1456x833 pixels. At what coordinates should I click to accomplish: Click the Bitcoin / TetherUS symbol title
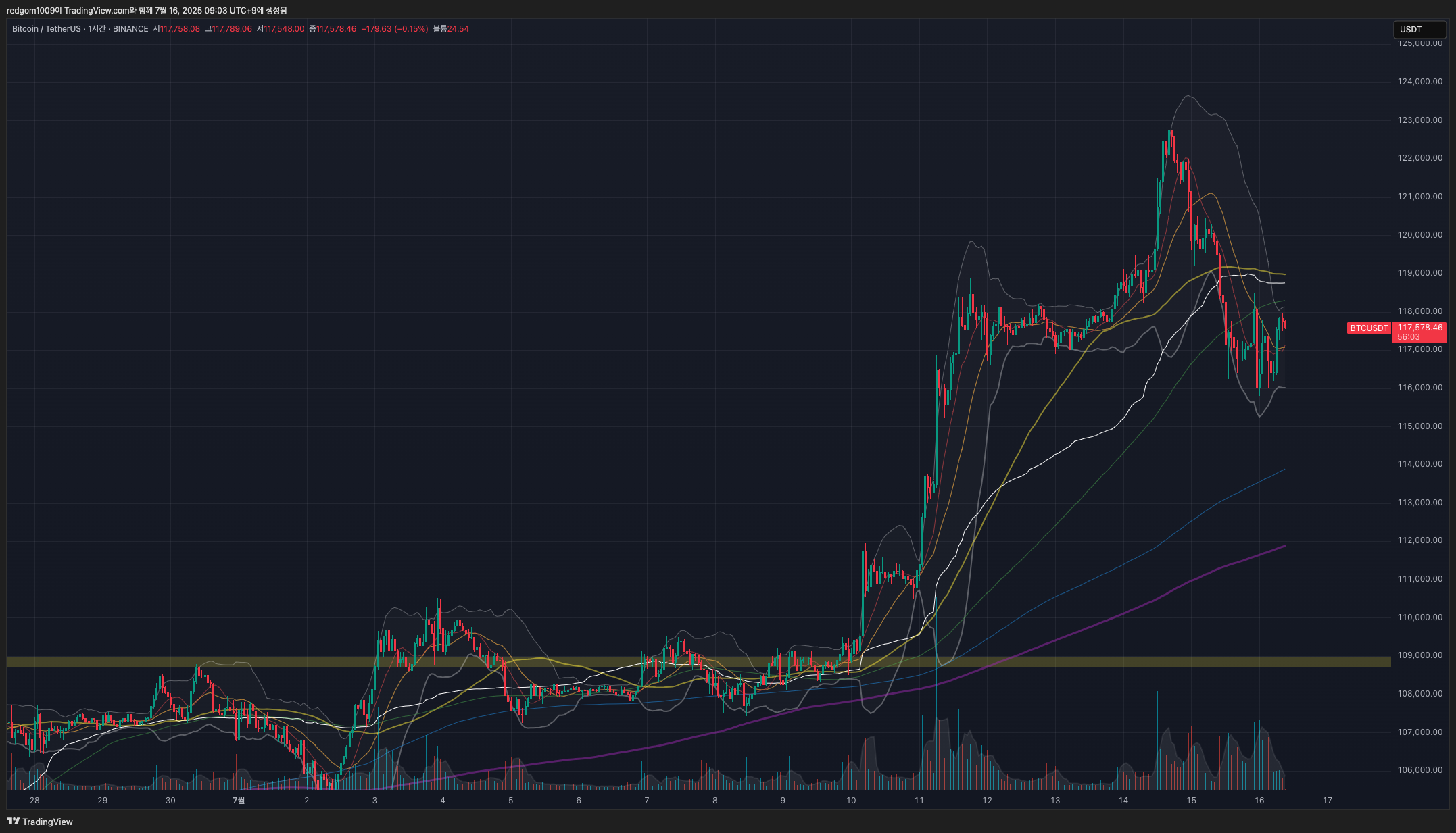pyautogui.click(x=46, y=29)
